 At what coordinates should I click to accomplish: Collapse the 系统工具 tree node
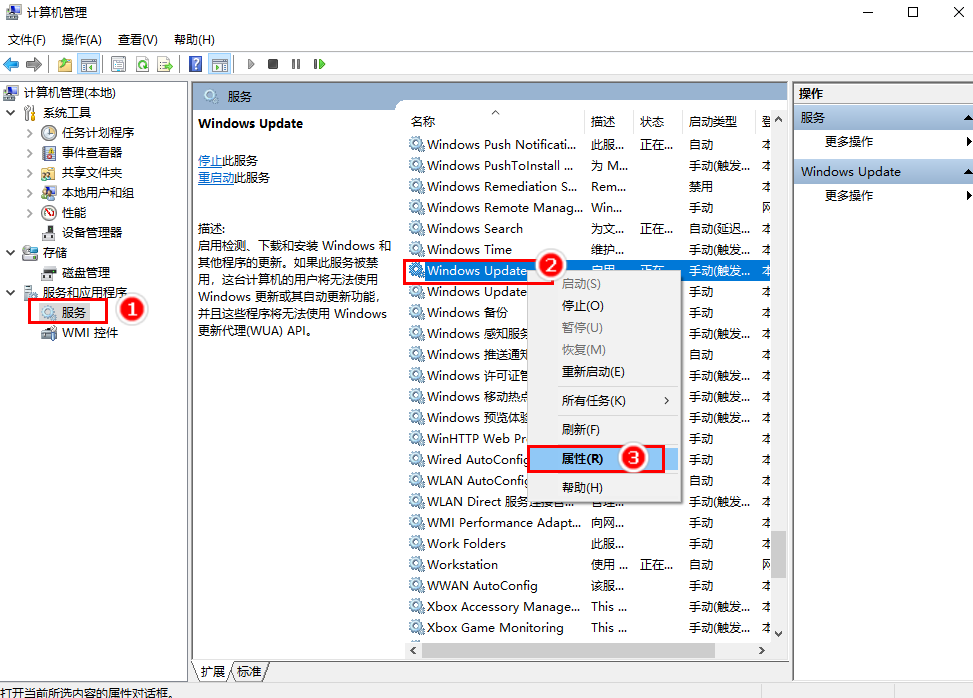pyautogui.click(x=8, y=112)
